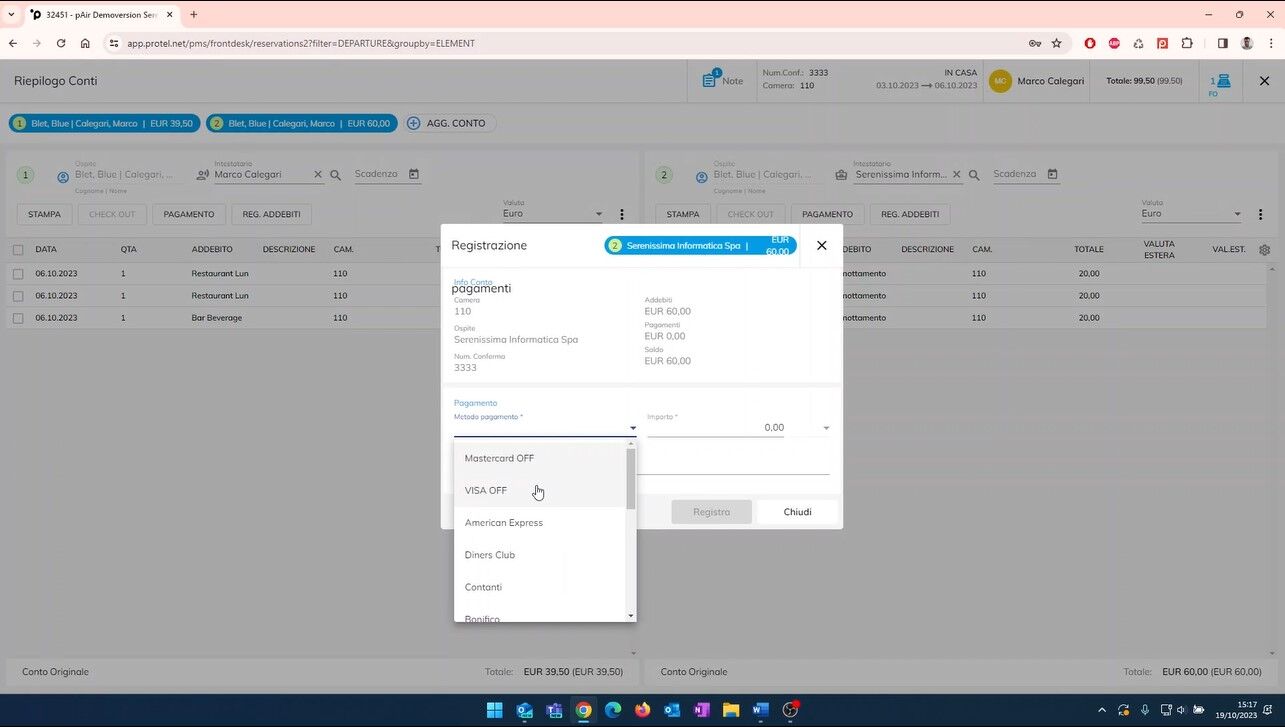Open the Note icon in header

pyautogui.click(x=710, y=80)
